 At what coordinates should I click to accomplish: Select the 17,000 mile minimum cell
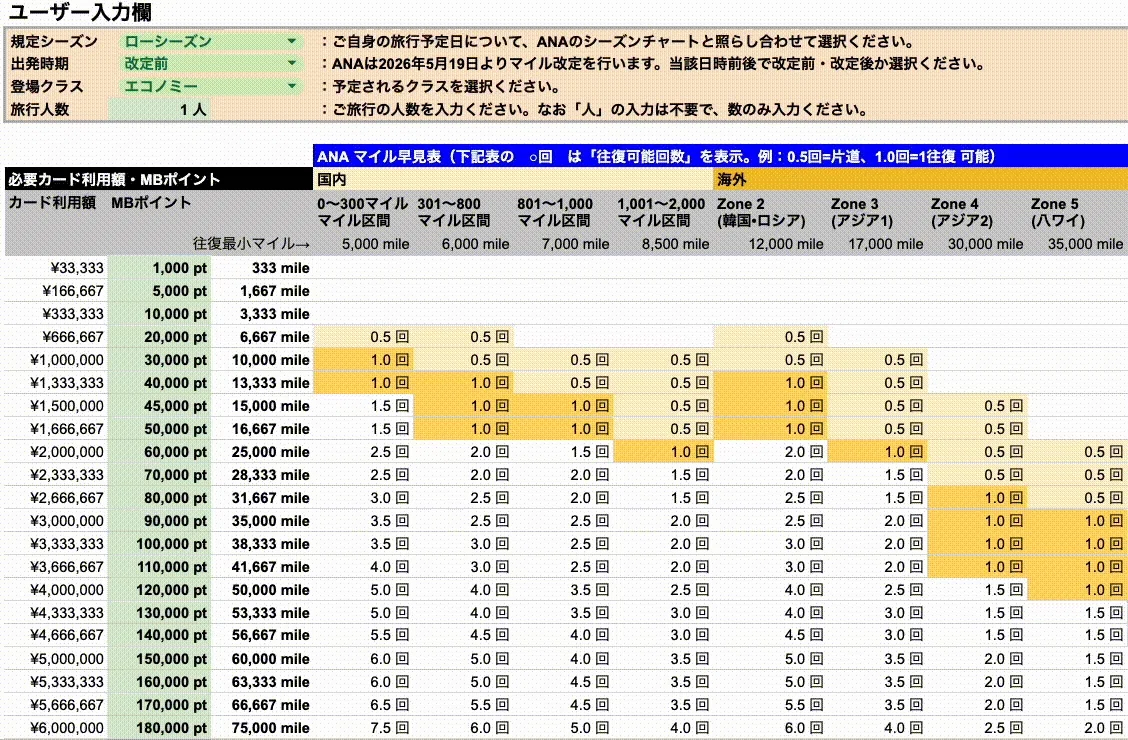pos(877,245)
